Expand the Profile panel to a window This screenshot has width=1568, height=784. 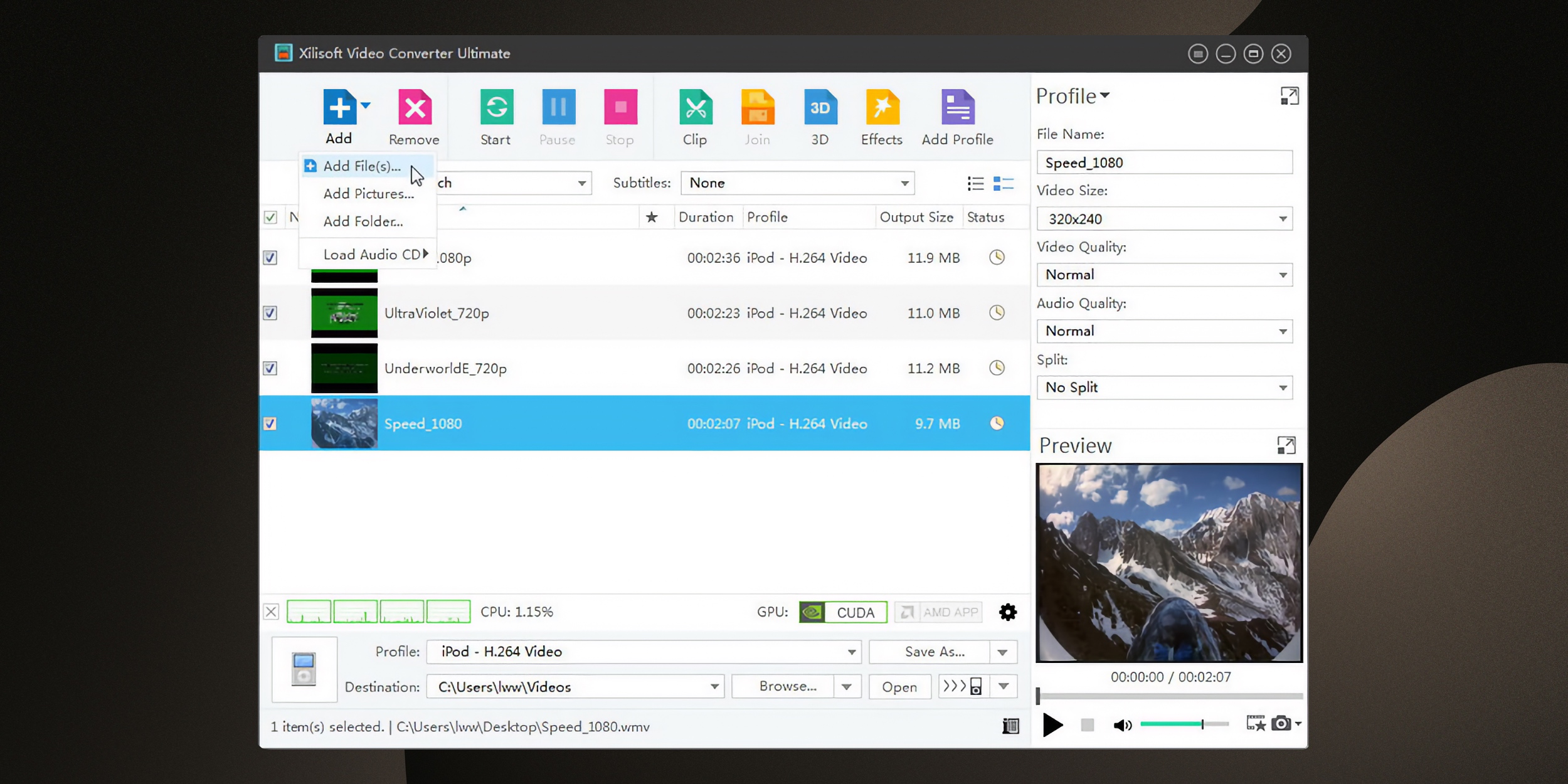(x=1290, y=96)
